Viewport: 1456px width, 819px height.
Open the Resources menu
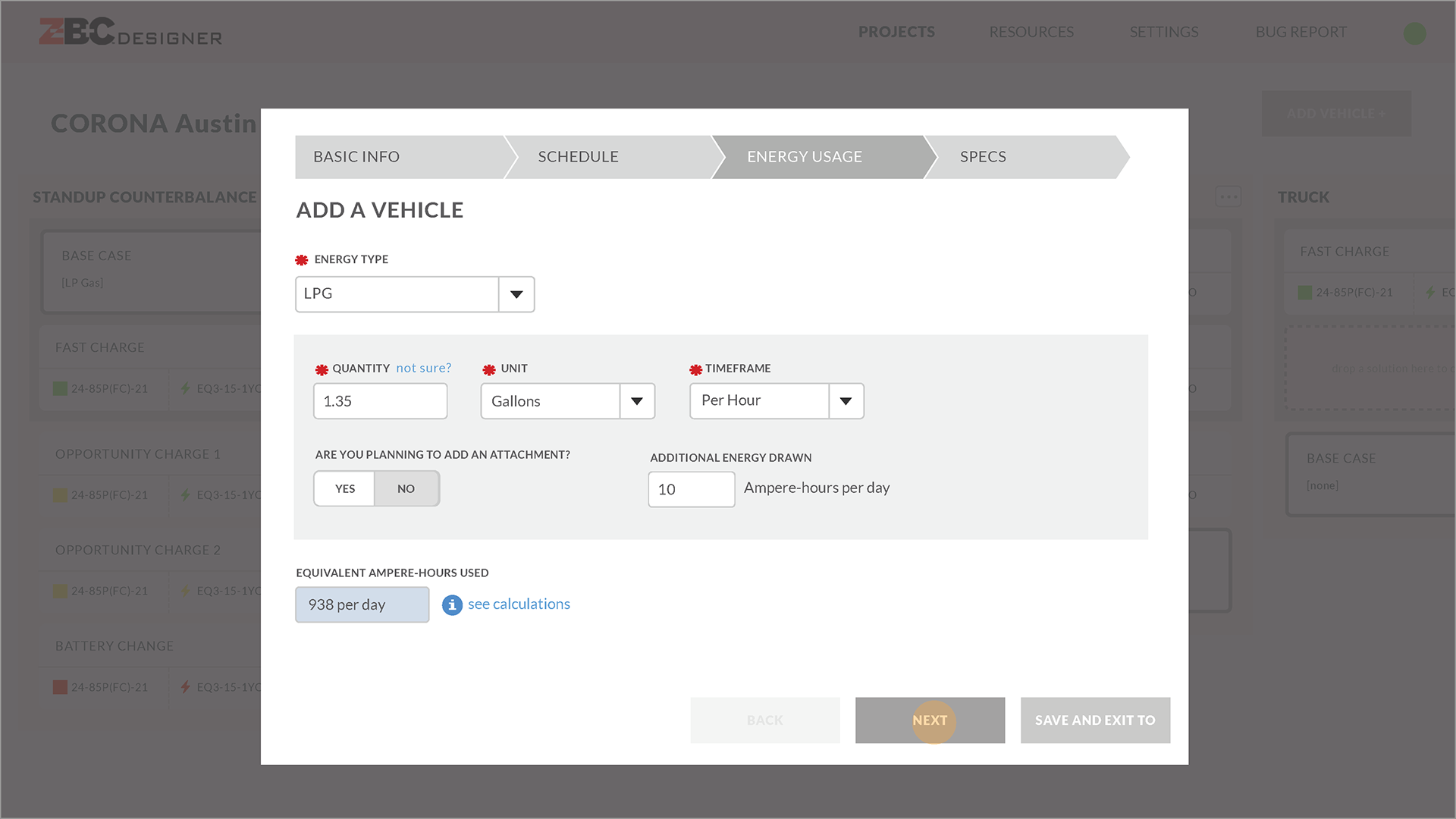click(1031, 33)
